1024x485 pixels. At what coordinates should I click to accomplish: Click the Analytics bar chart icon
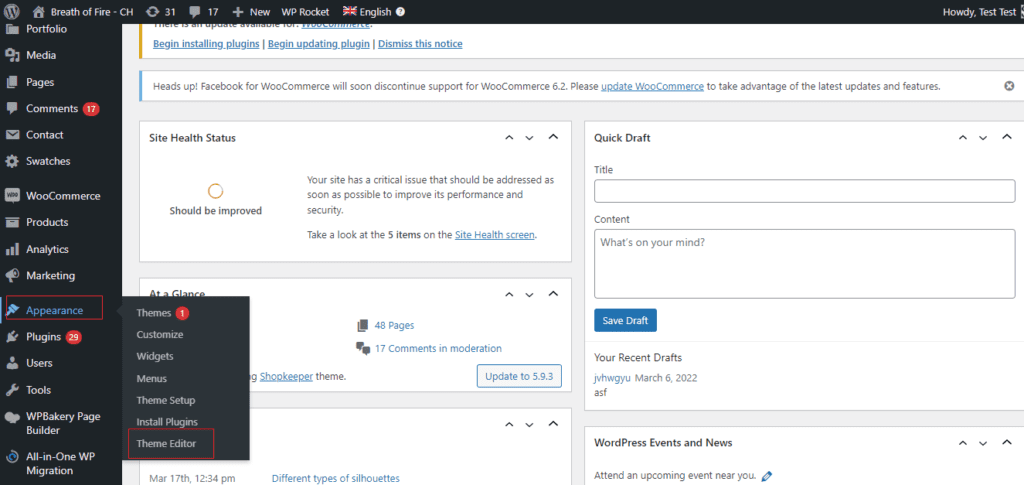pos(12,249)
